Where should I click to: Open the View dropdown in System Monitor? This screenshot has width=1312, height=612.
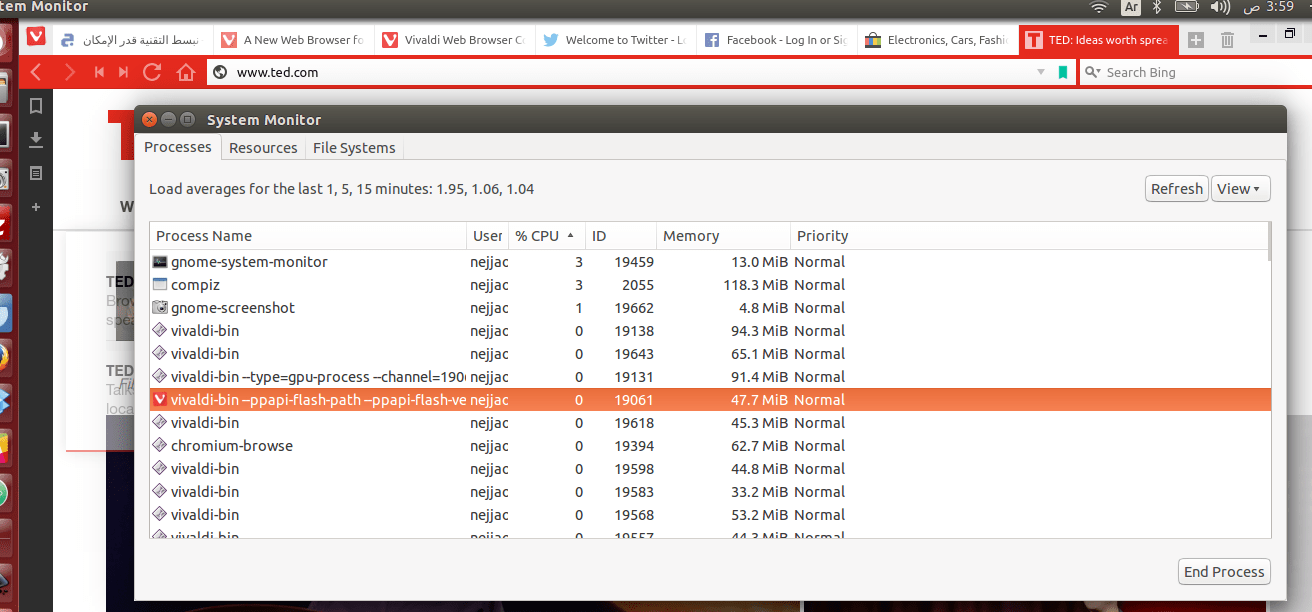1240,189
